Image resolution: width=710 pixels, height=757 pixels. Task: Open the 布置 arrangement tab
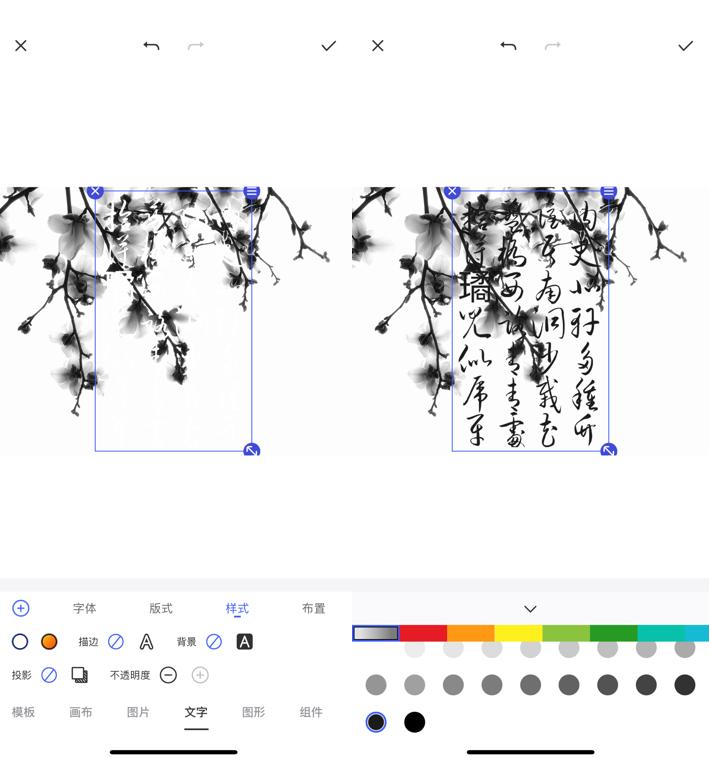(x=314, y=608)
